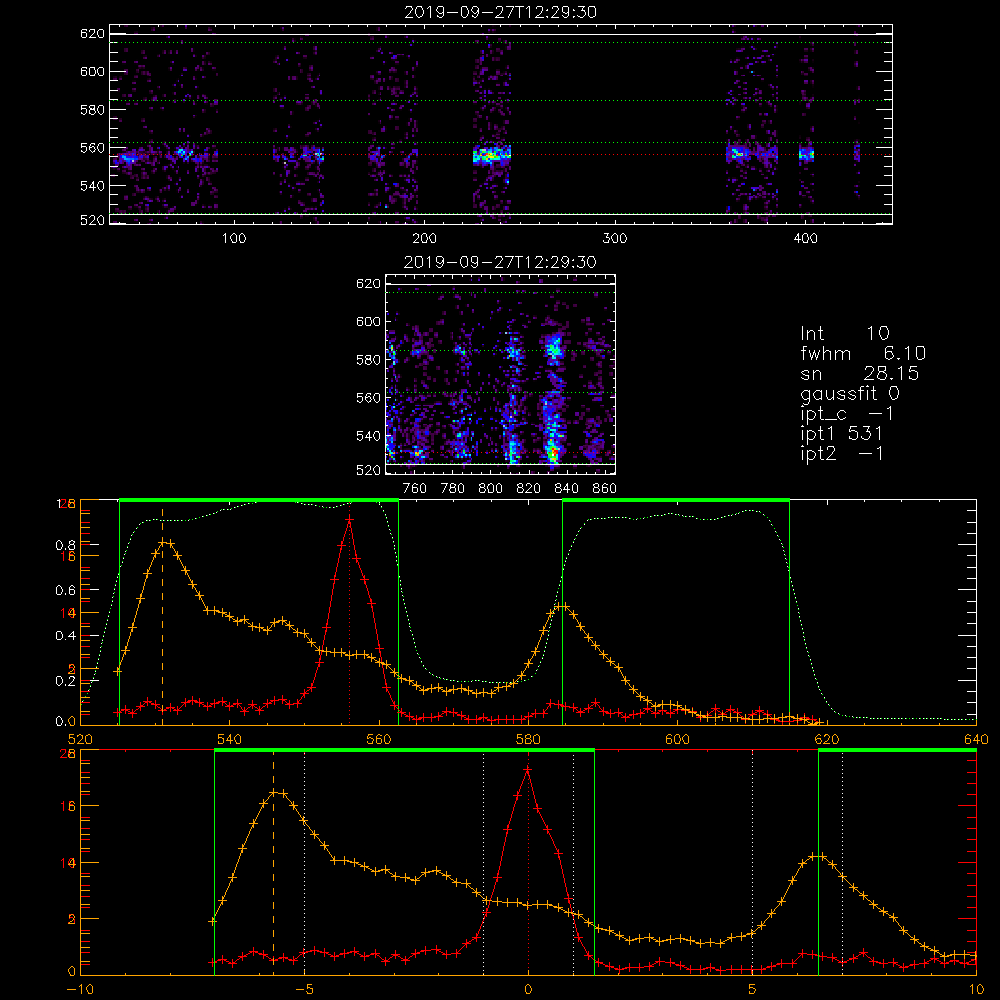
Task: Click x-axis label 620 on third plot
Action: 827,739
